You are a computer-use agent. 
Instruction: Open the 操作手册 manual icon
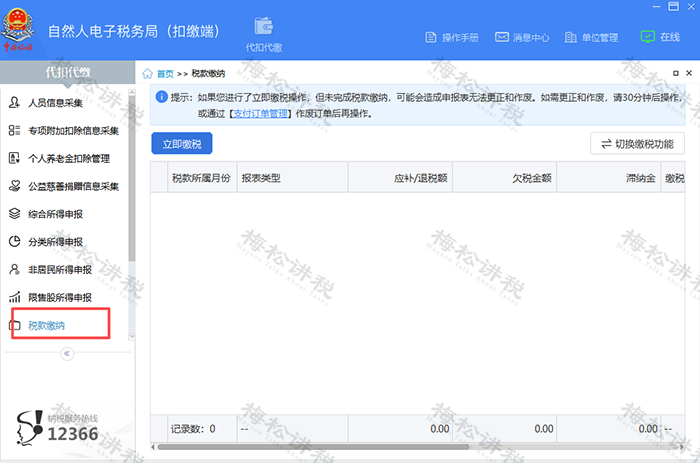(x=431, y=37)
